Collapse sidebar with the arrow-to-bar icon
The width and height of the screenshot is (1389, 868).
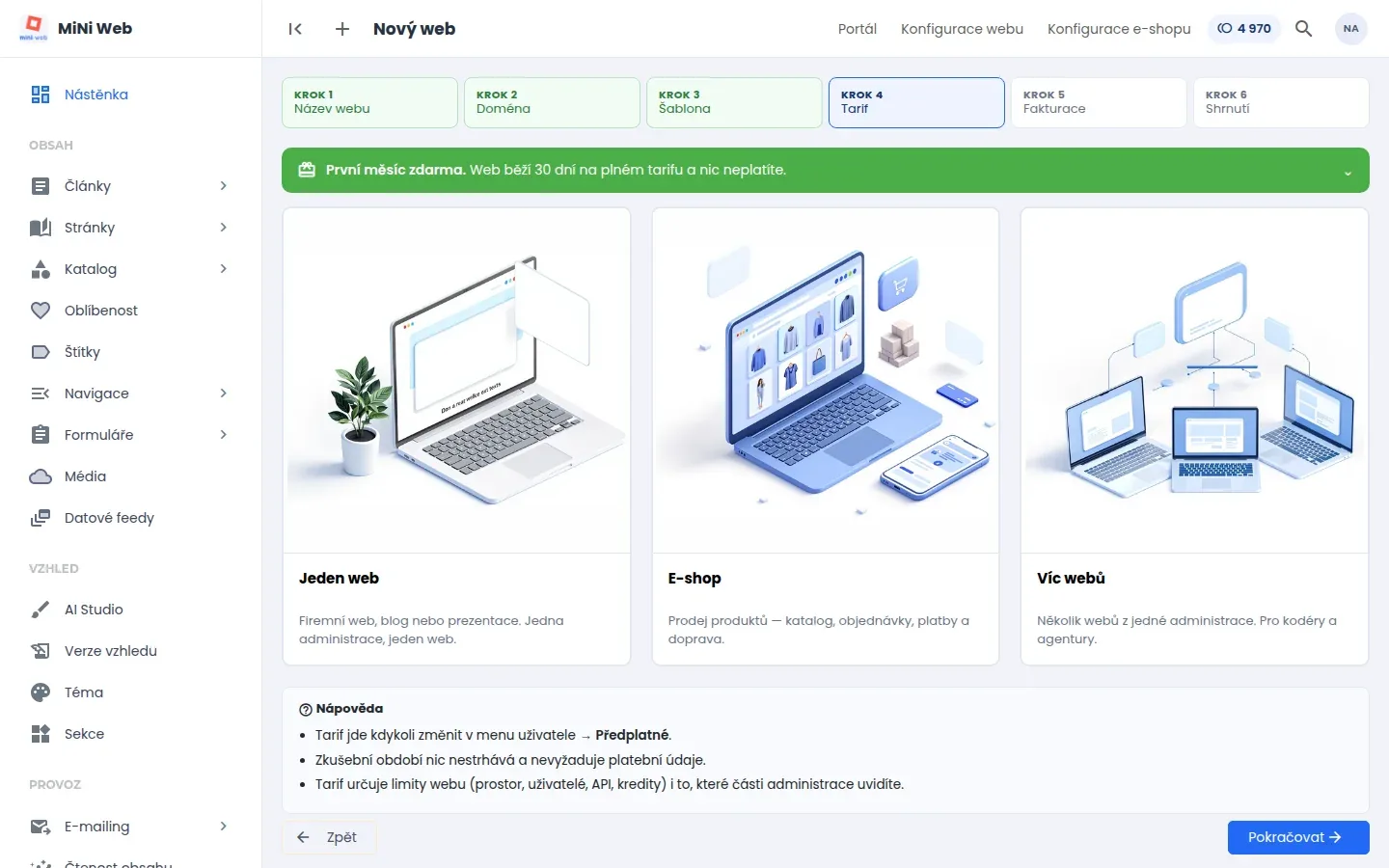point(295,29)
